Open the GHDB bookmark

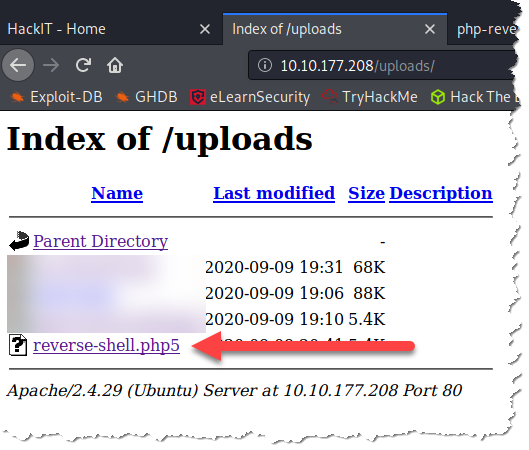146,97
